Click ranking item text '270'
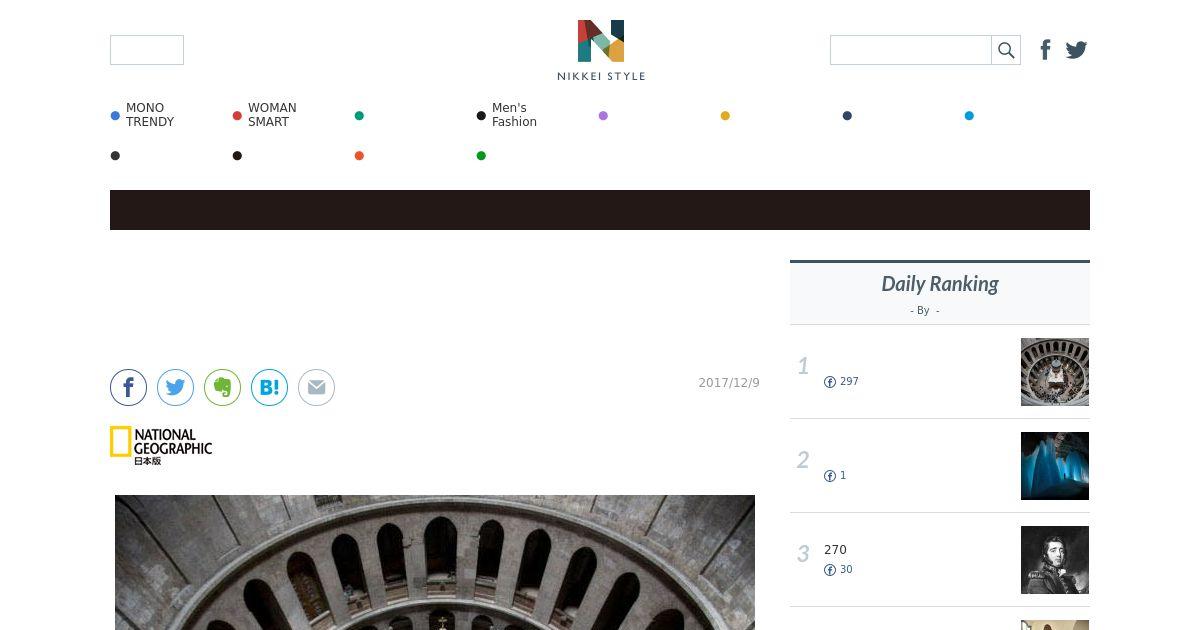The width and height of the screenshot is (1200, 630). [835, 550]
